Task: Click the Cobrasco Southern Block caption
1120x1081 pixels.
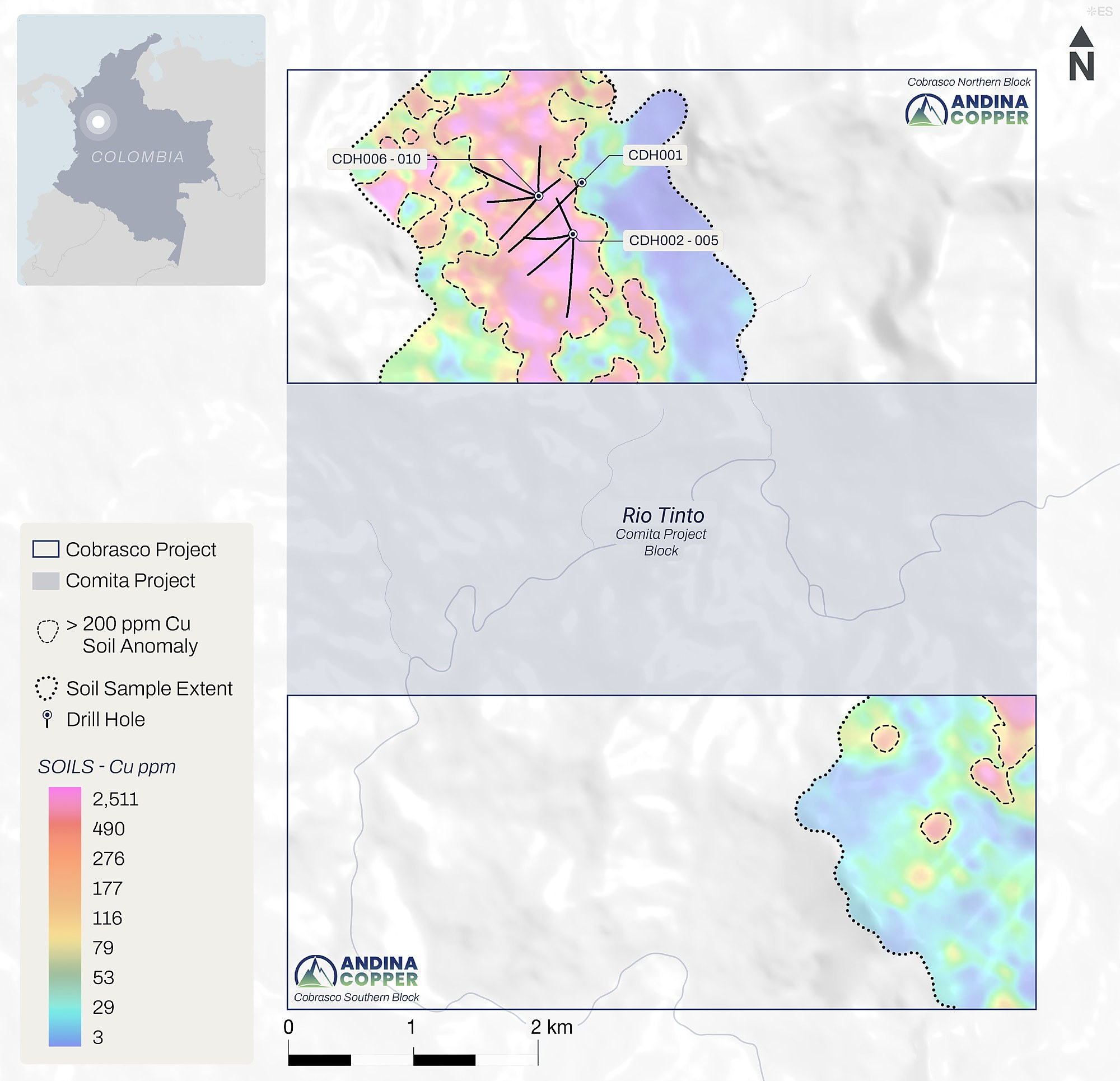Action: pyautogui.click(x=357, y=997)
